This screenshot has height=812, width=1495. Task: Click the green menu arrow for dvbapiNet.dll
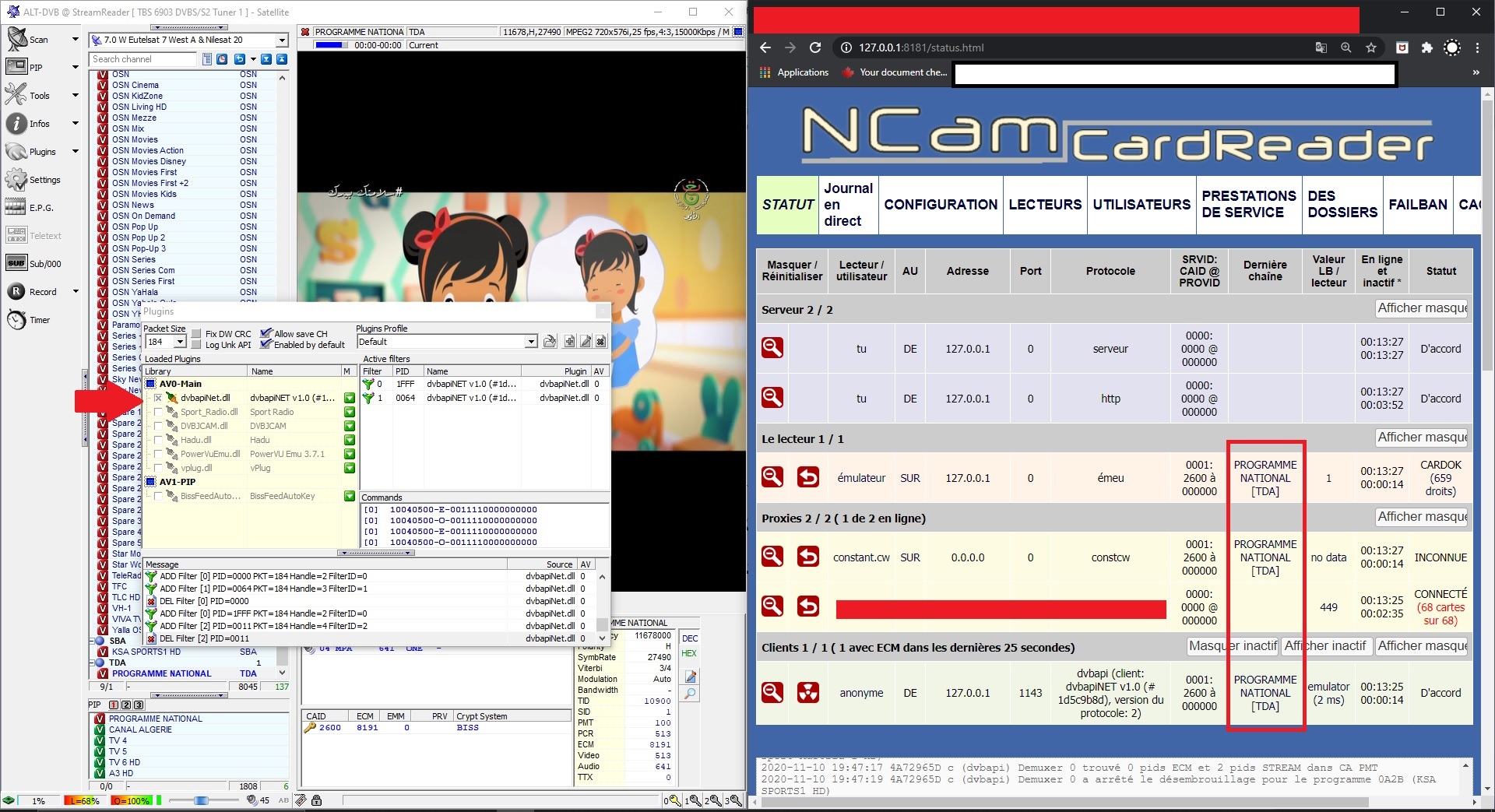[x=350, y=398]
